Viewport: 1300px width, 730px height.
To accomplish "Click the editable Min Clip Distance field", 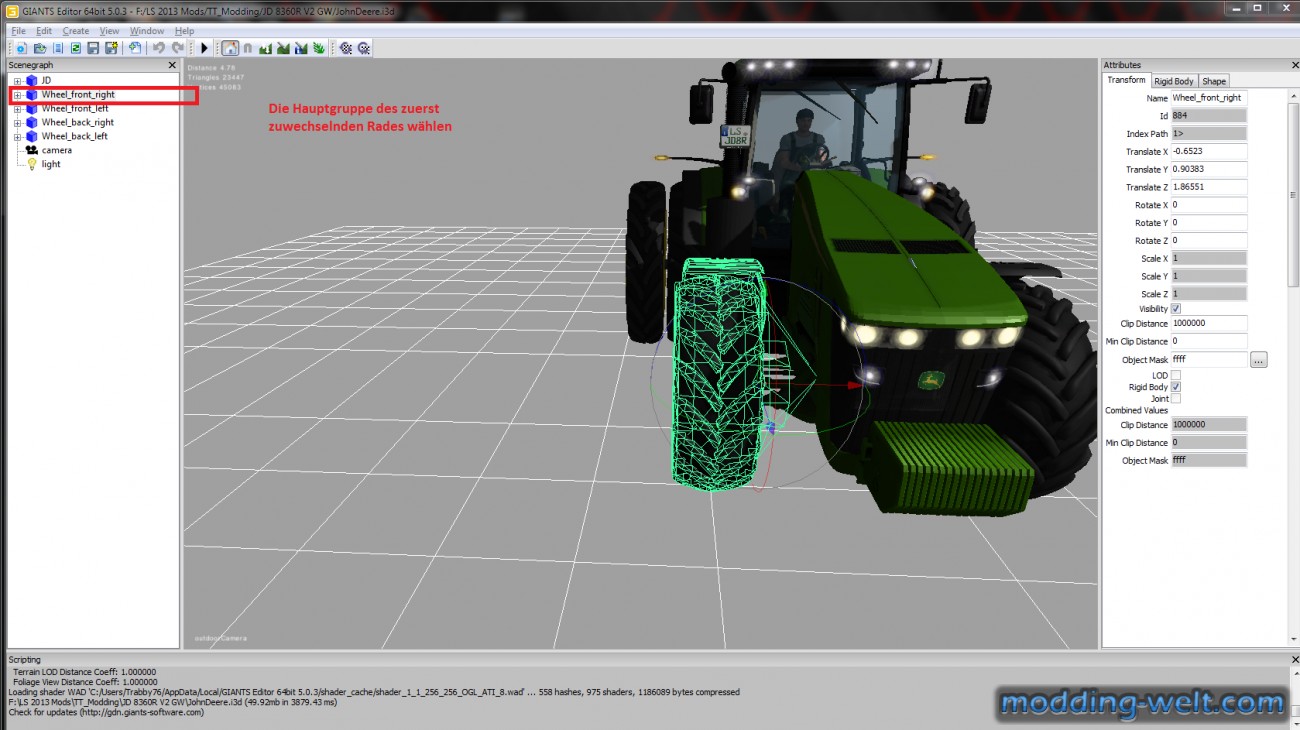I will click(x=1209, y=342).
